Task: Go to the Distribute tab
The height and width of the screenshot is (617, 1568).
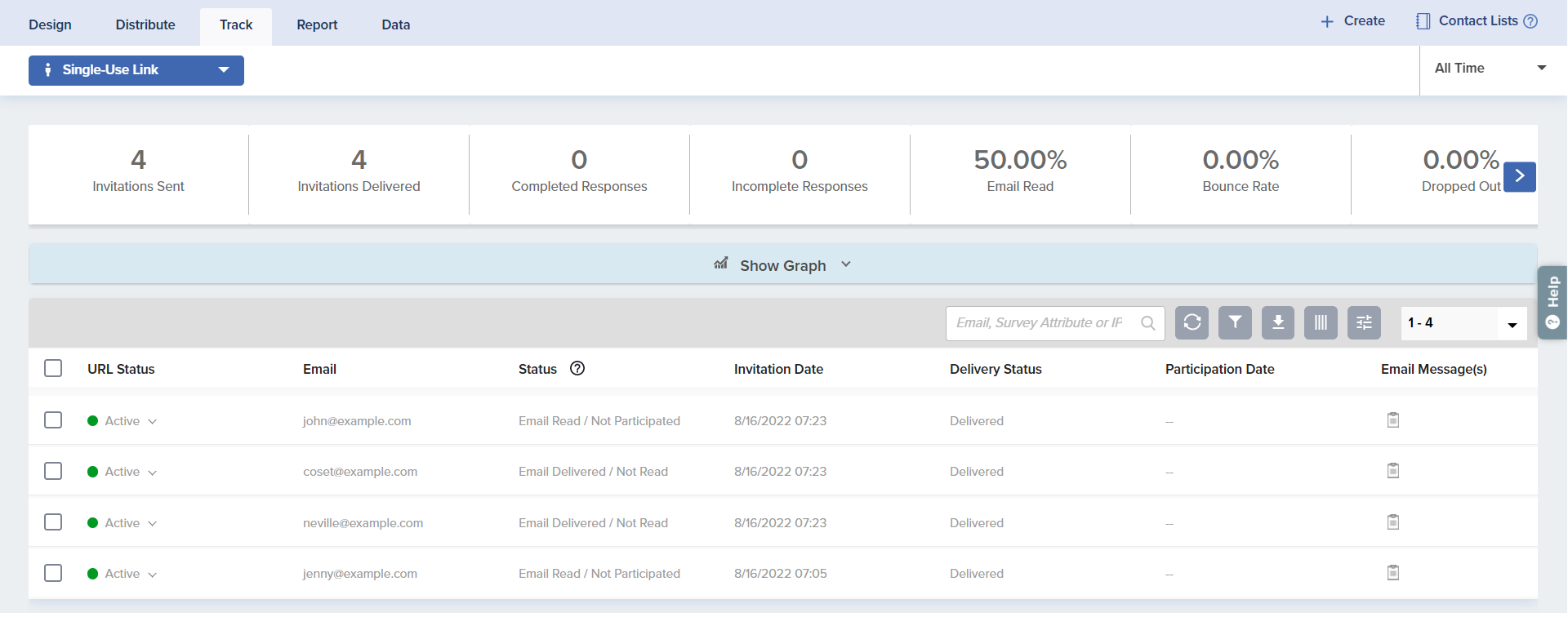Action: [x=145, y=24]
